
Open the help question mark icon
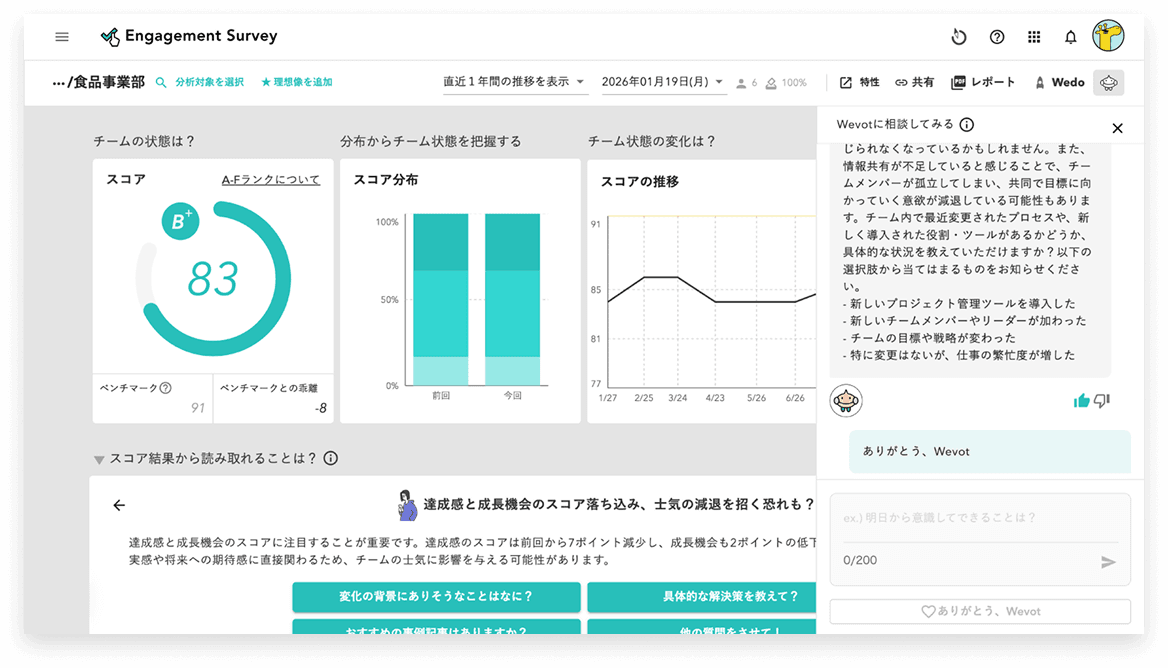[x=996, y=36]
